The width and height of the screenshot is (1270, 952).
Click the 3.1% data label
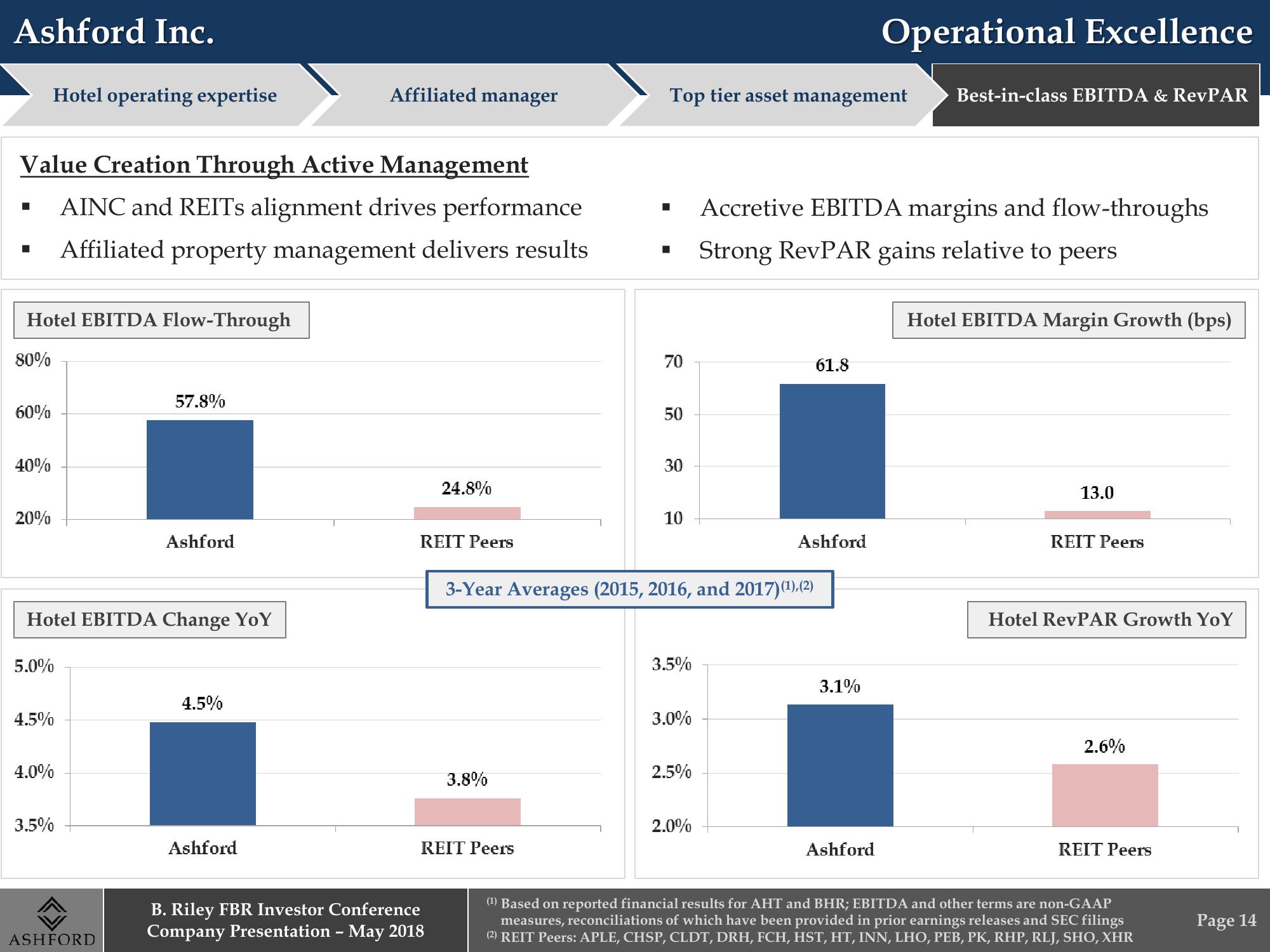(840, 686)
